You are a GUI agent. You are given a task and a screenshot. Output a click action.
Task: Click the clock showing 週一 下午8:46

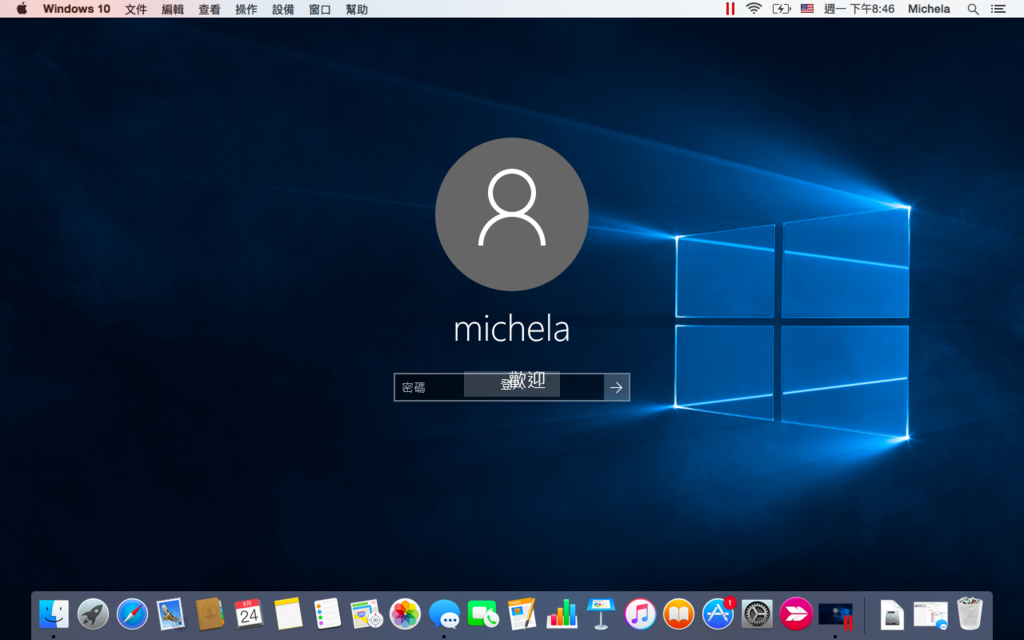[x=859, y=9]
